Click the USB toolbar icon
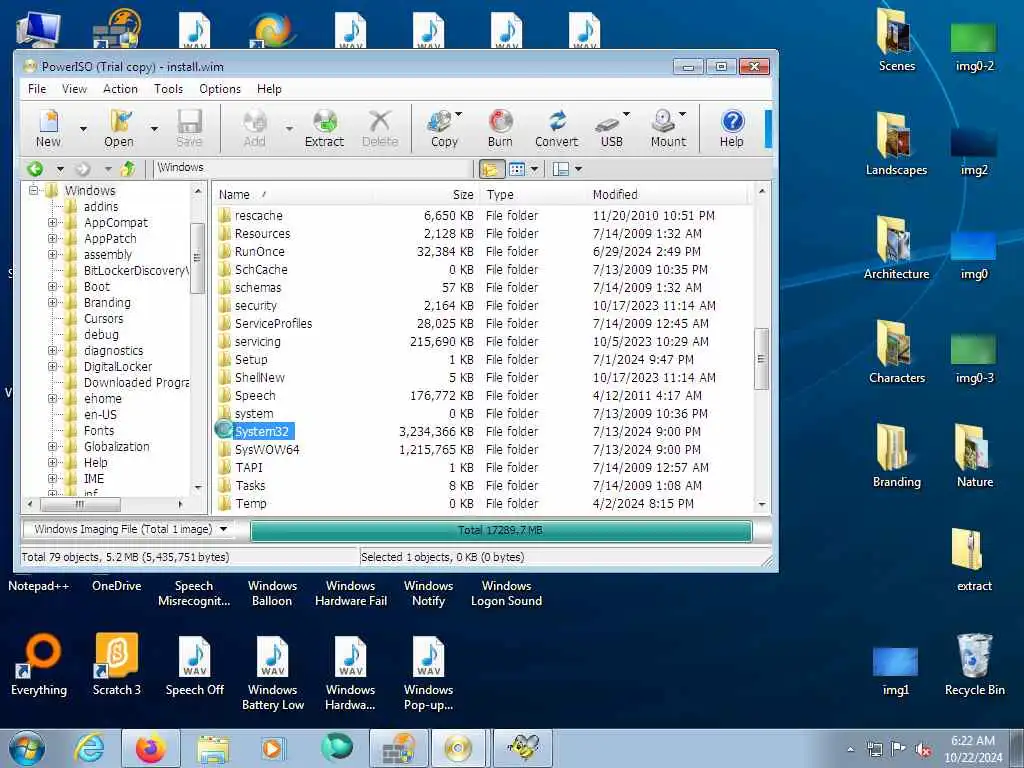The image size is (1024, 768). [x=609, y=128]
